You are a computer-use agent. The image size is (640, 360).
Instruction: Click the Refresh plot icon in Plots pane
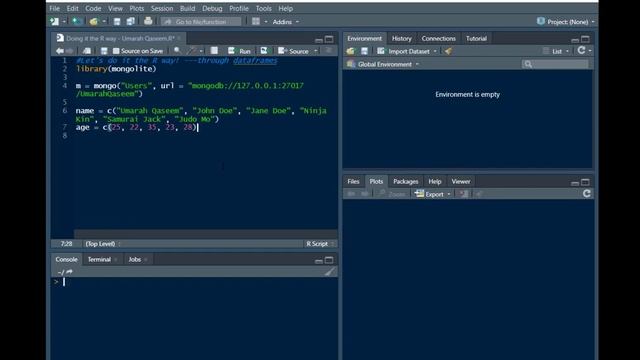click(587, 193)
